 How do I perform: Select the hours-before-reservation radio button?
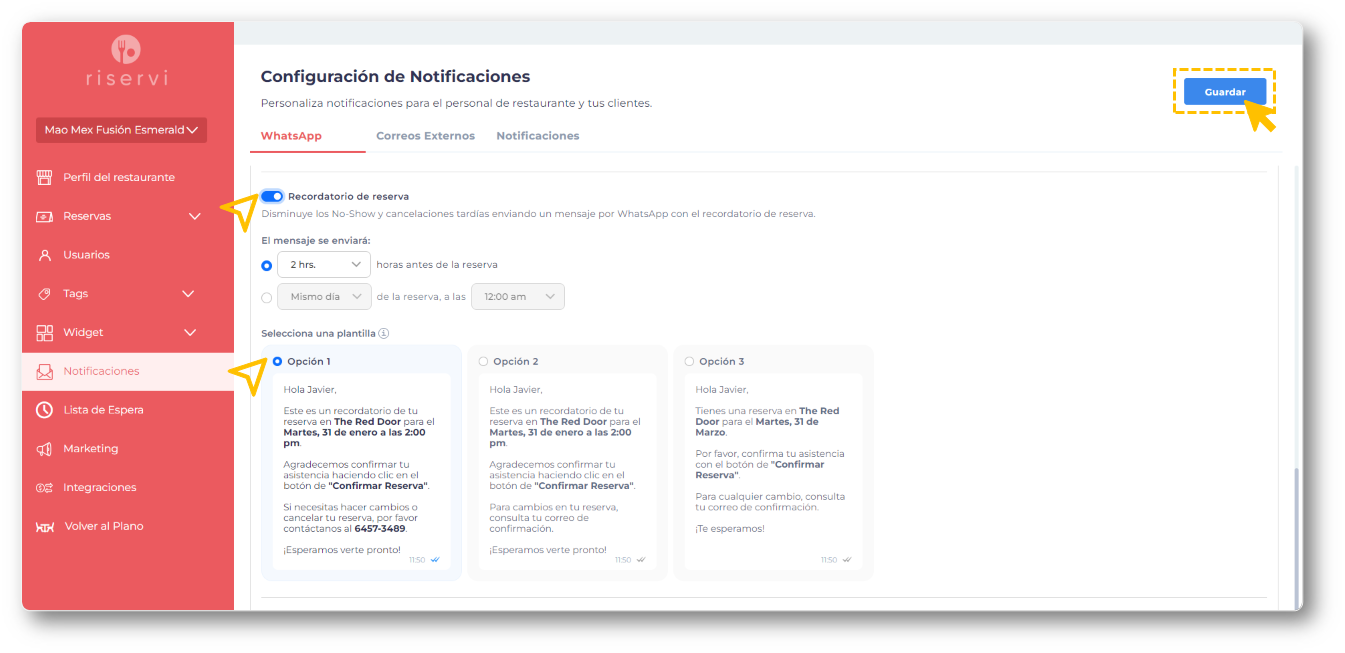click(266, 265)
